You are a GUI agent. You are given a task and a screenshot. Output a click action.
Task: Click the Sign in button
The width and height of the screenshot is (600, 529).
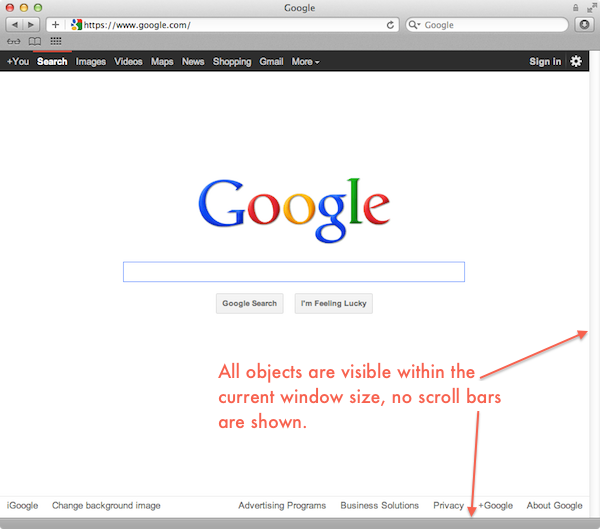(545, 62)
